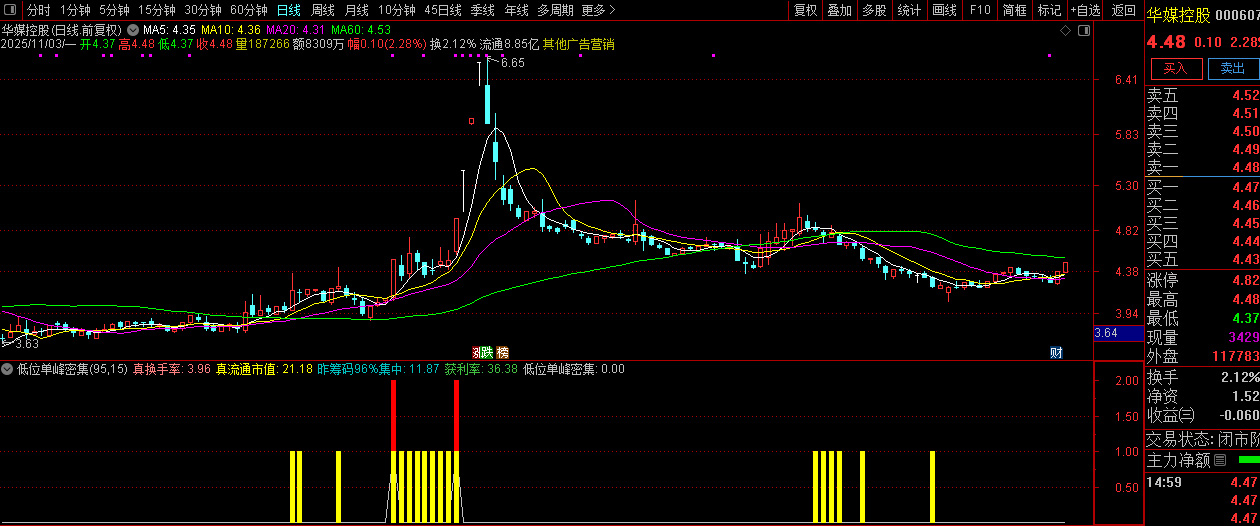The image size is (1260, 526).
Task: Click the 其他广告营销 industry link
Action: point(578,44)
